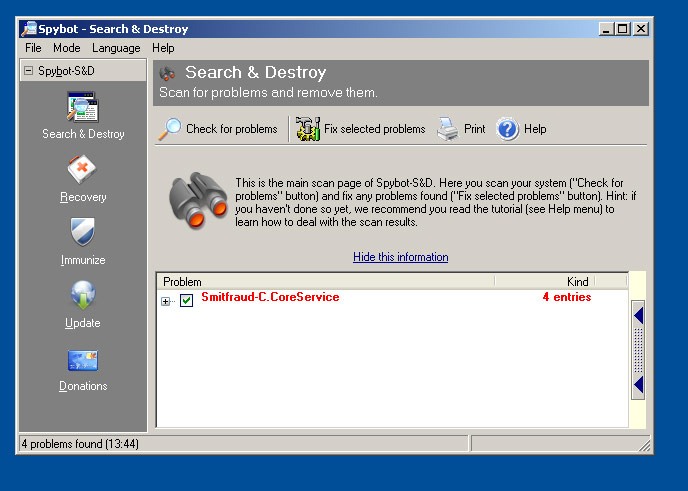This screenshot has width=688, height=491.
Task: Expand the Smitfraud-C.CoreService entry
Action: point(165,301)
